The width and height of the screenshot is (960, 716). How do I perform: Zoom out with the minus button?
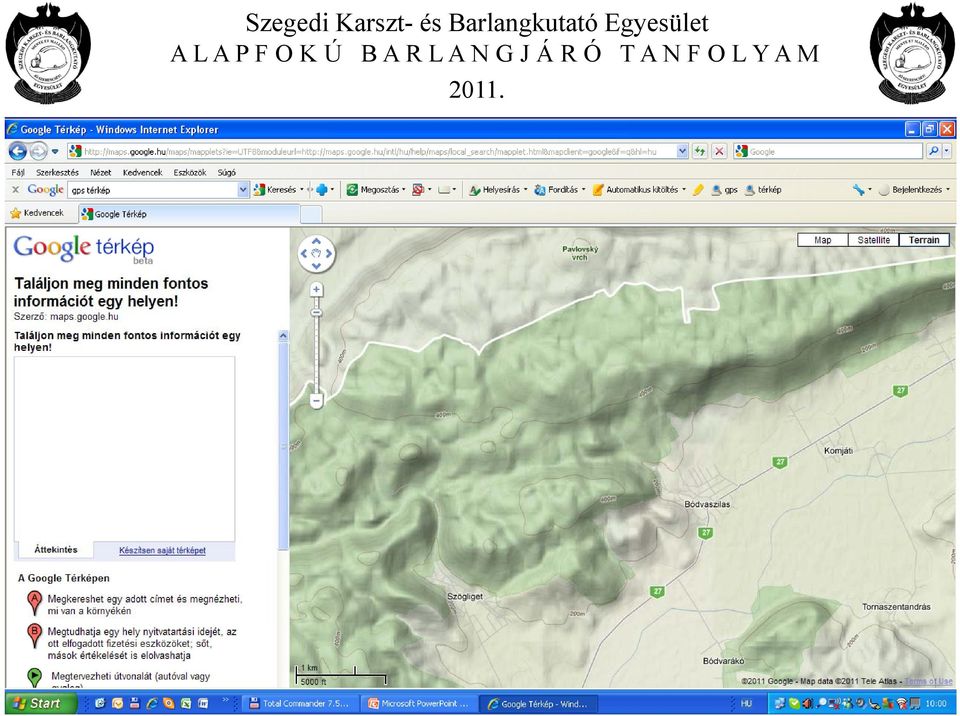[x=316, y=401]
